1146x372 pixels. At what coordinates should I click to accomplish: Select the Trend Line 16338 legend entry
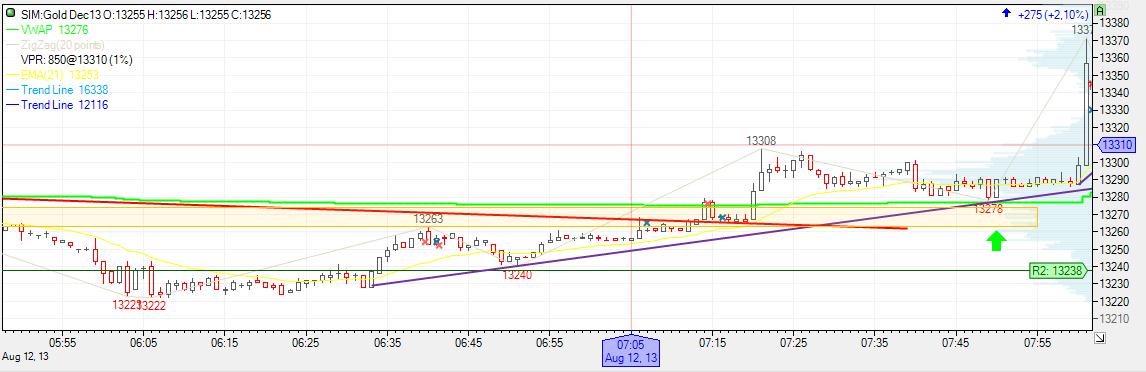57,90
